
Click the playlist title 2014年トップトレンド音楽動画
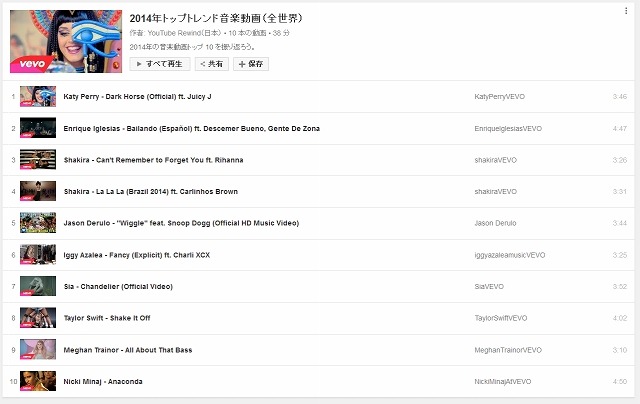coord(216,18)
